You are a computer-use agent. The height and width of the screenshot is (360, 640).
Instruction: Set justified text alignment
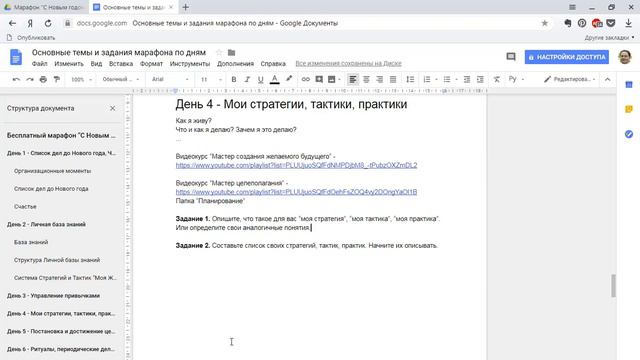tap(393, 79)
